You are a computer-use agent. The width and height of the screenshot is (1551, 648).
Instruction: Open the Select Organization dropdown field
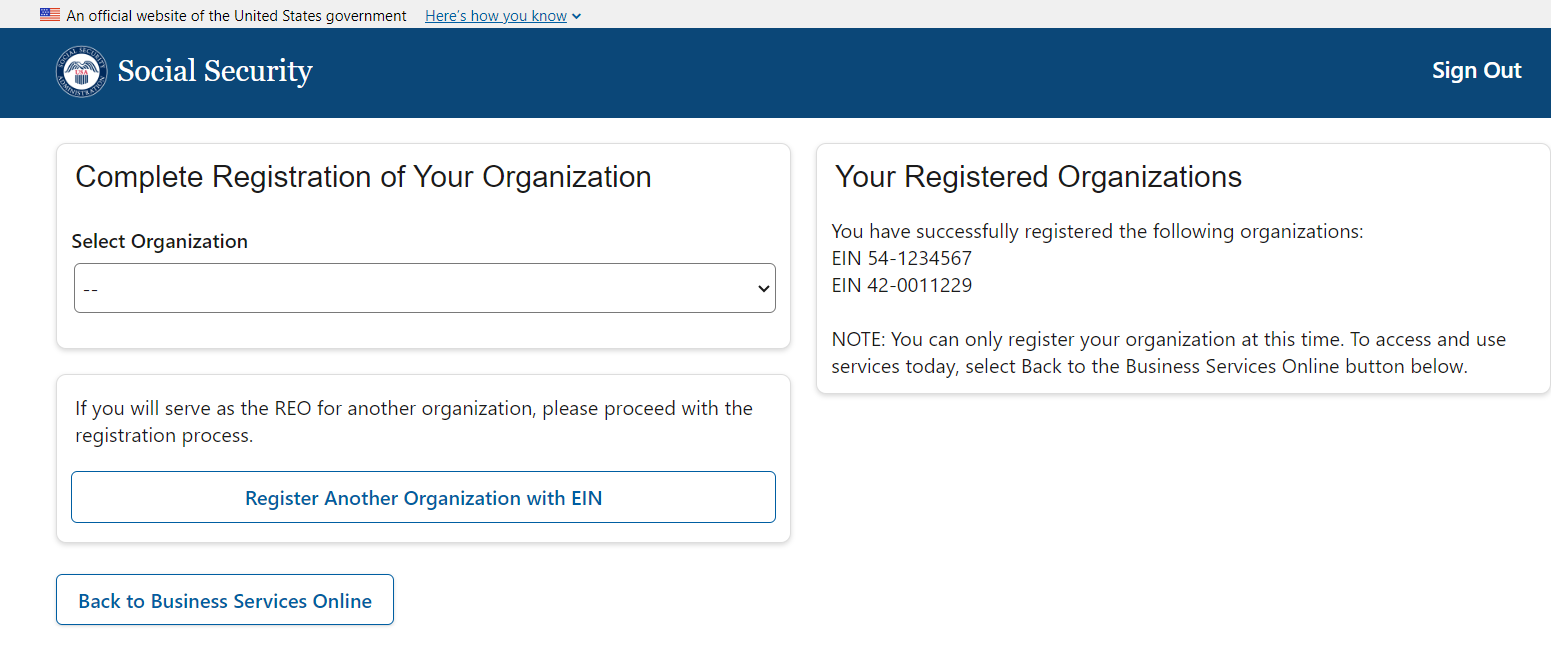pos(410,288)
